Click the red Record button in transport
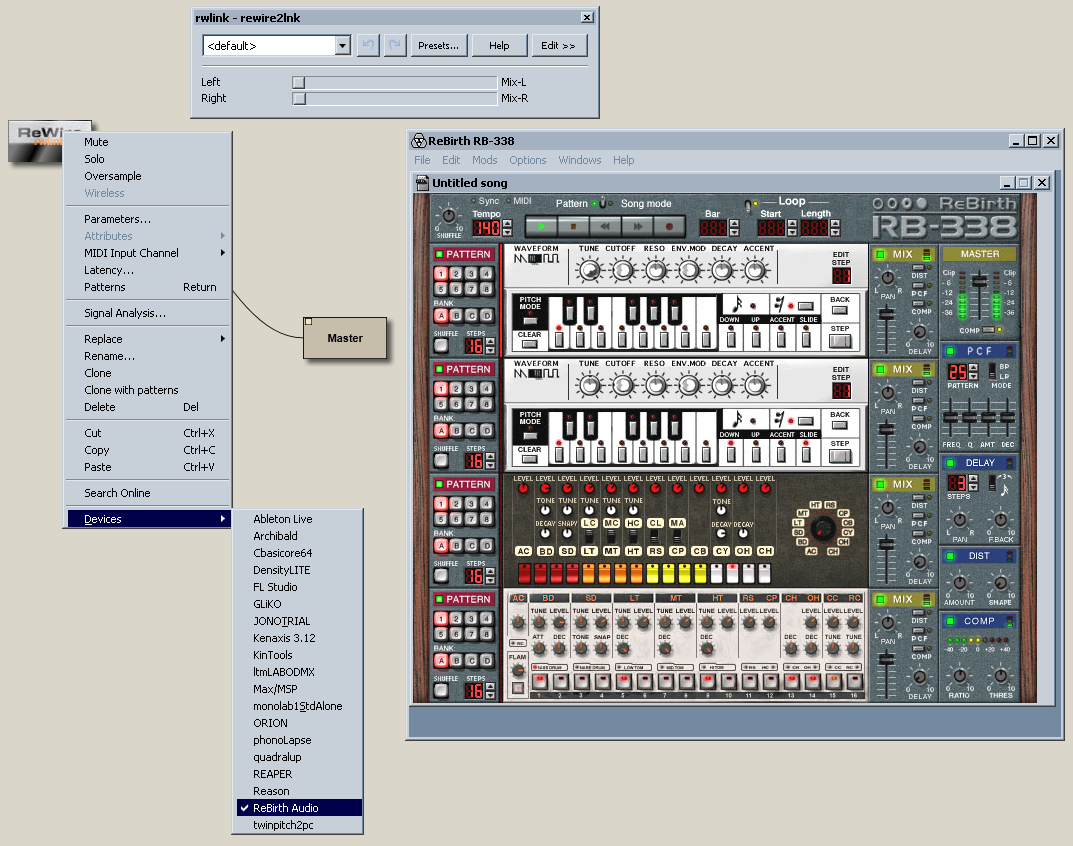The width and height of the screenshot is (1073, 846). (x=670, y=227)
